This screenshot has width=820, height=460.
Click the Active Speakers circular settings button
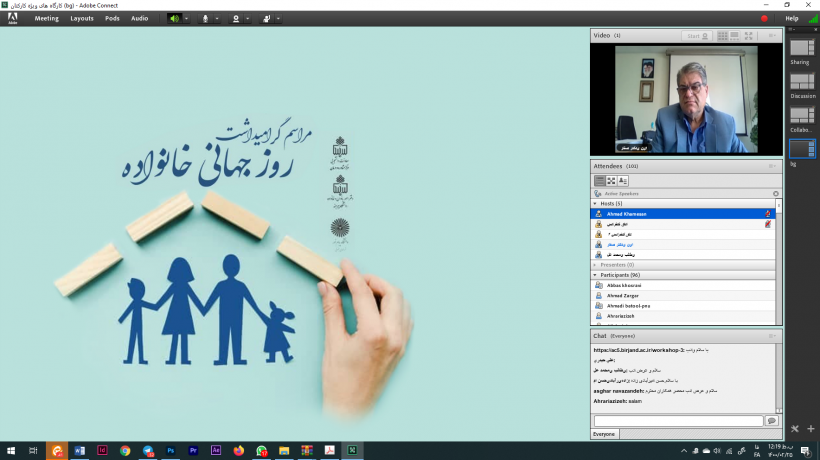point(776,193)
